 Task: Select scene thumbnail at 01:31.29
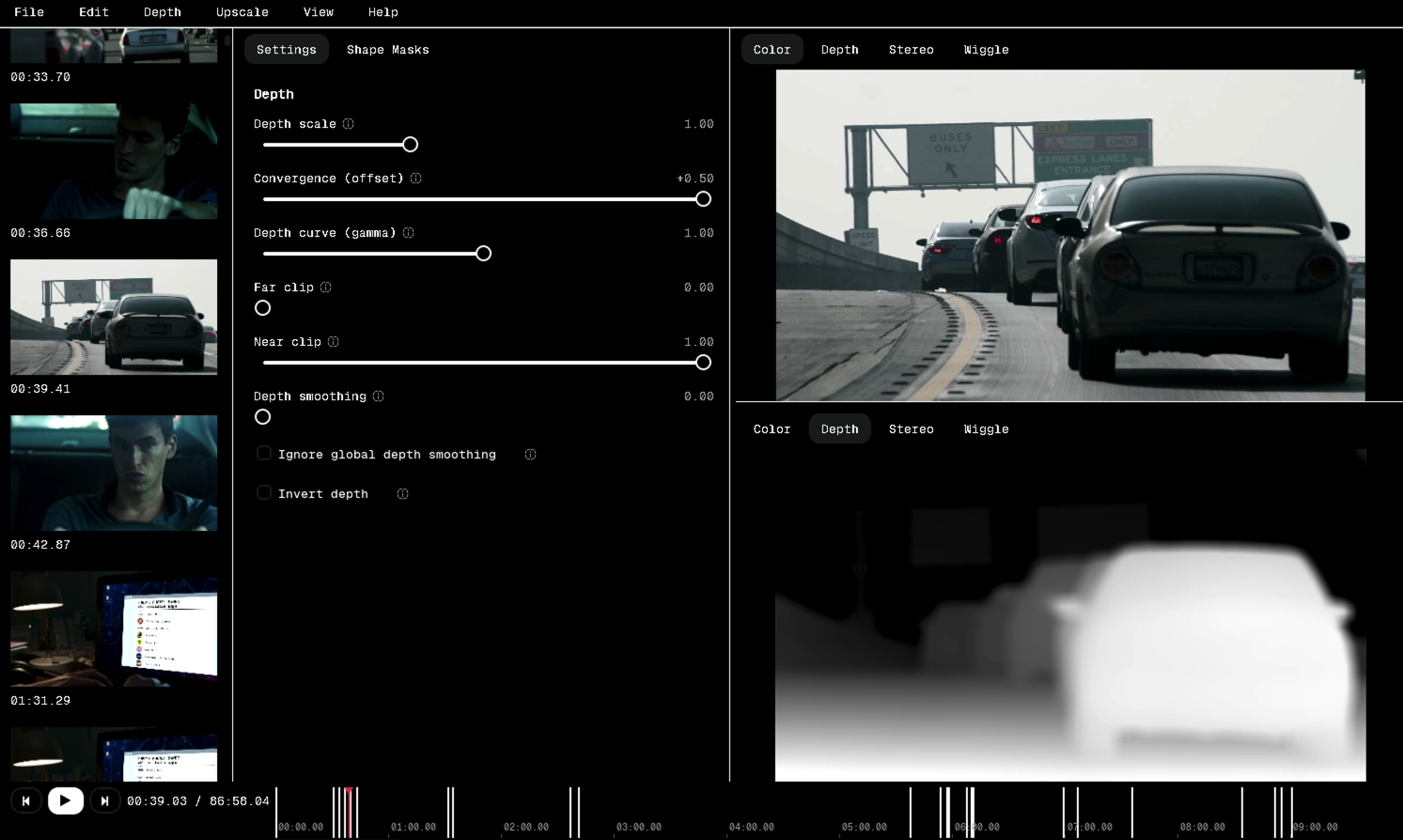tap(114, 630)
